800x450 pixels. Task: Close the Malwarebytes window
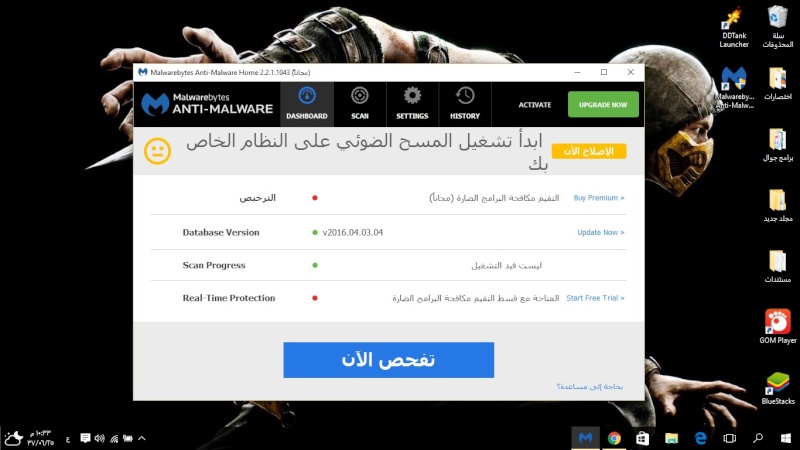[631, 72]
